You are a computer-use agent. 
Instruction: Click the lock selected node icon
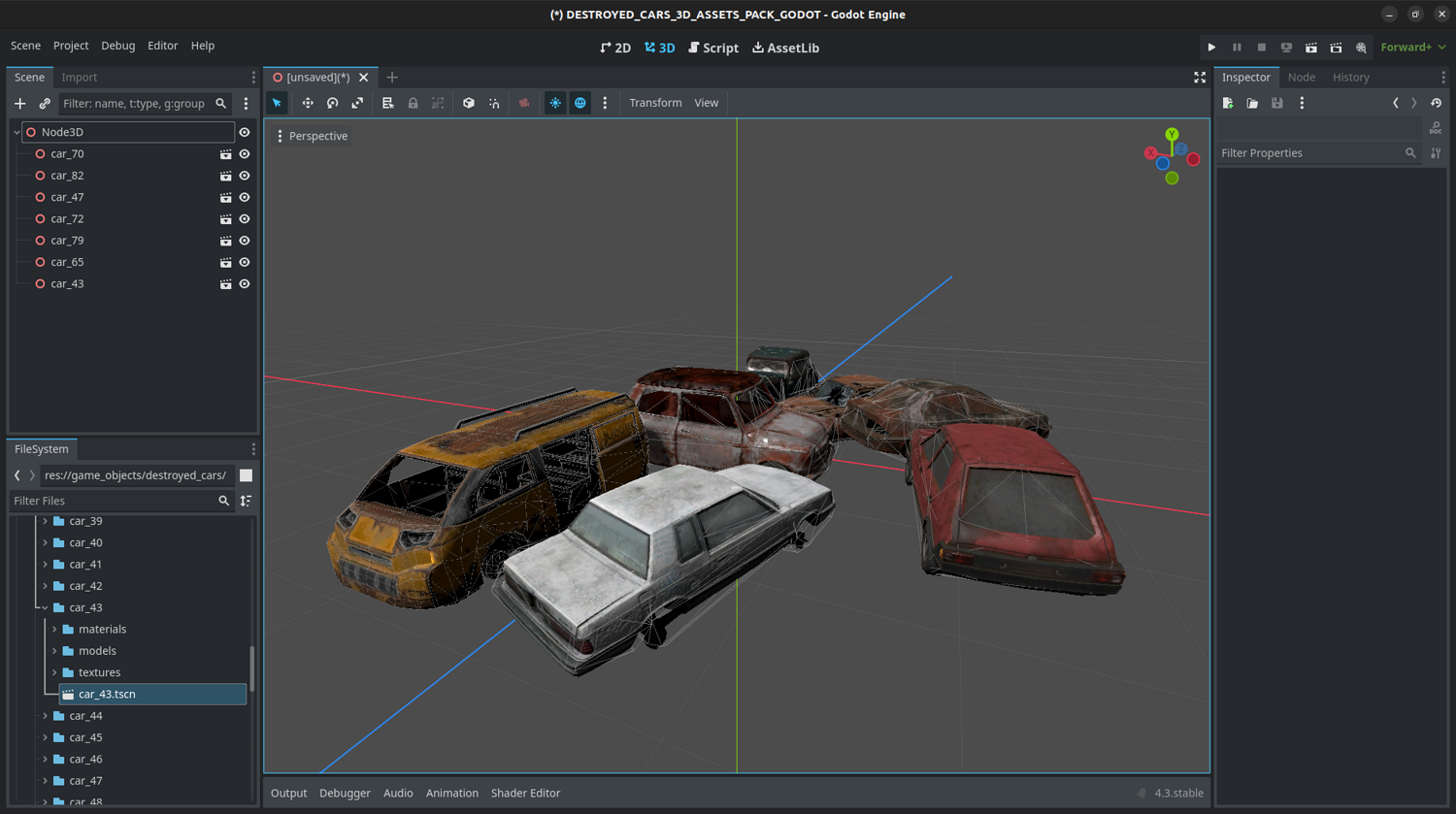(413, 103)
